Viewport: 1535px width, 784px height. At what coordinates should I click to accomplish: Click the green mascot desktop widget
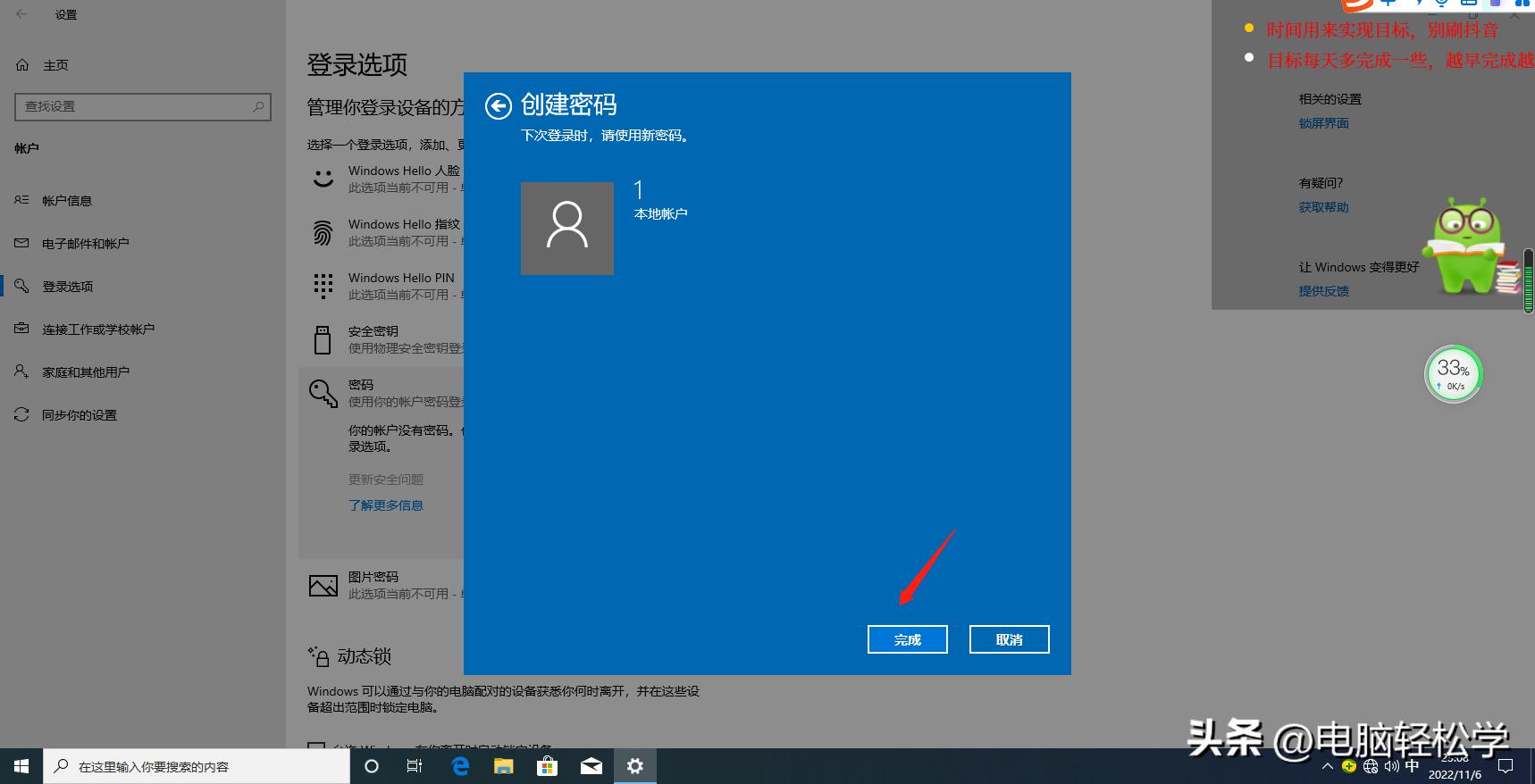1470,246
